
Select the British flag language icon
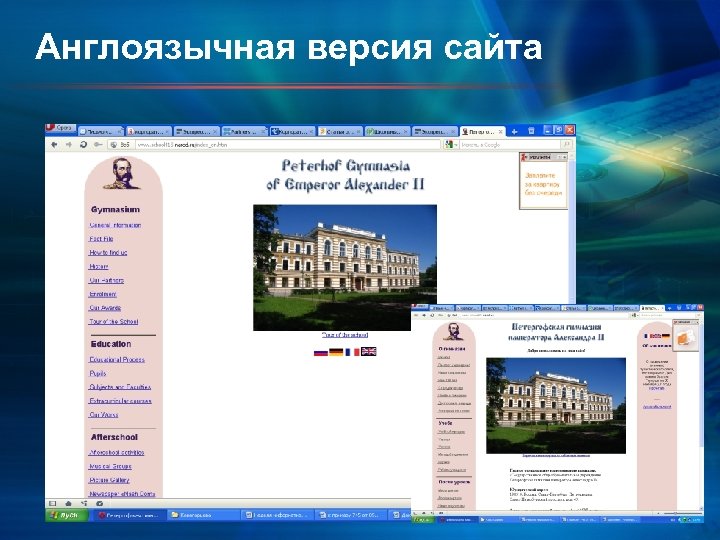(369, 352)
